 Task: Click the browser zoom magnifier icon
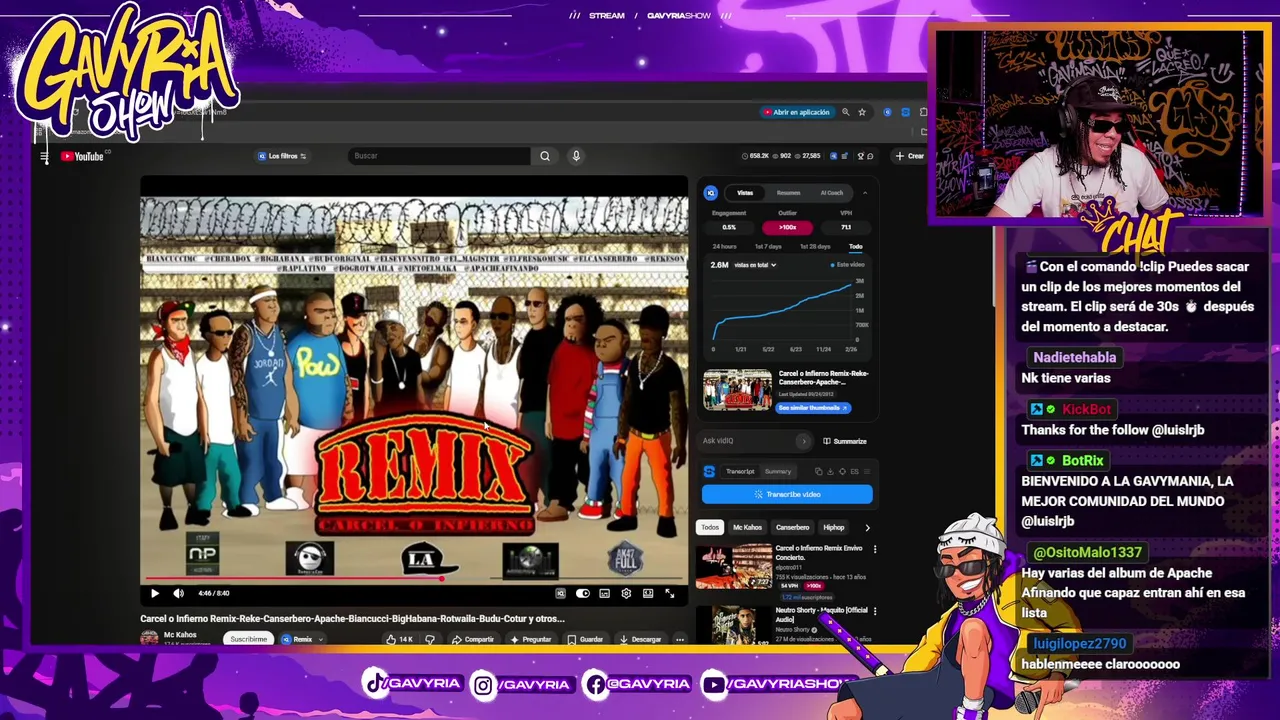click(845, 112)
